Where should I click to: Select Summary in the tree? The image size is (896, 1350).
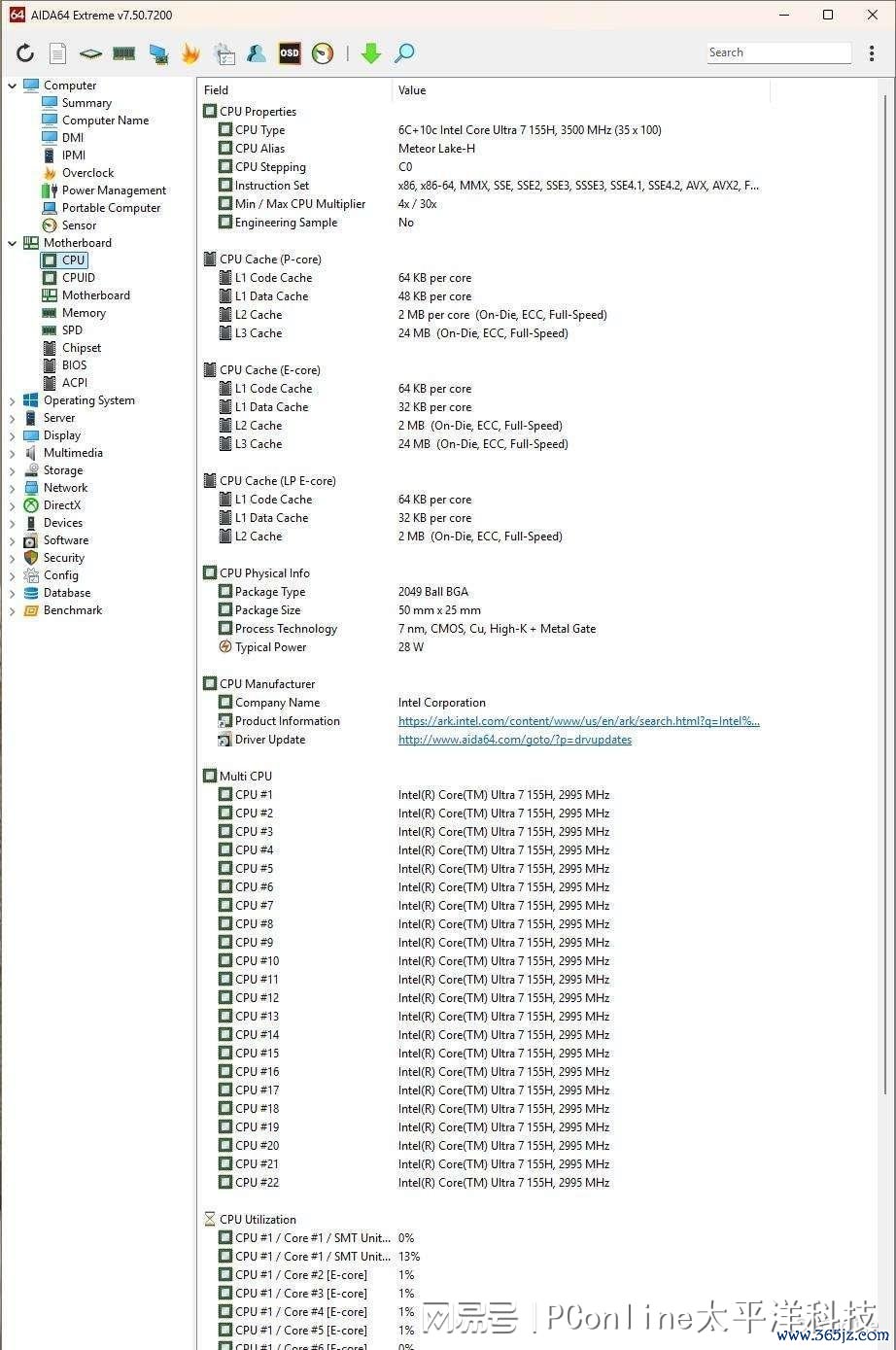pyautogui.click(x=86, y=103)
